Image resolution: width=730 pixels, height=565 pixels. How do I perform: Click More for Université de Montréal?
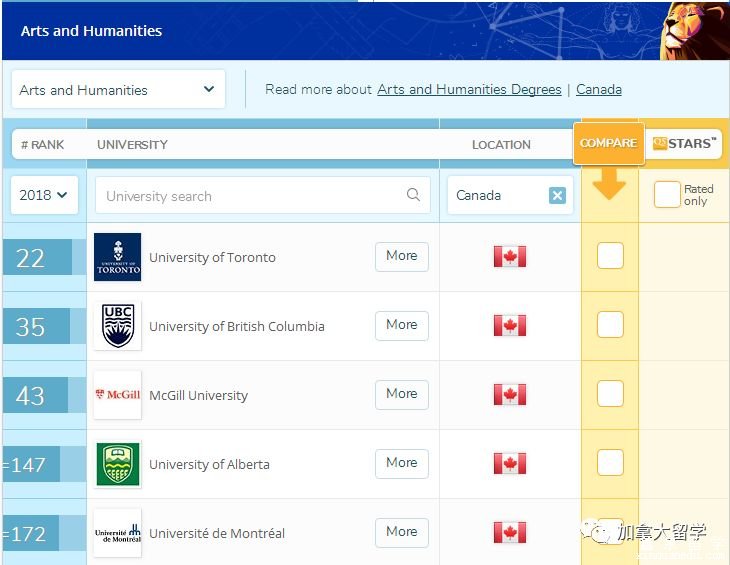click(x=402, y=532)
